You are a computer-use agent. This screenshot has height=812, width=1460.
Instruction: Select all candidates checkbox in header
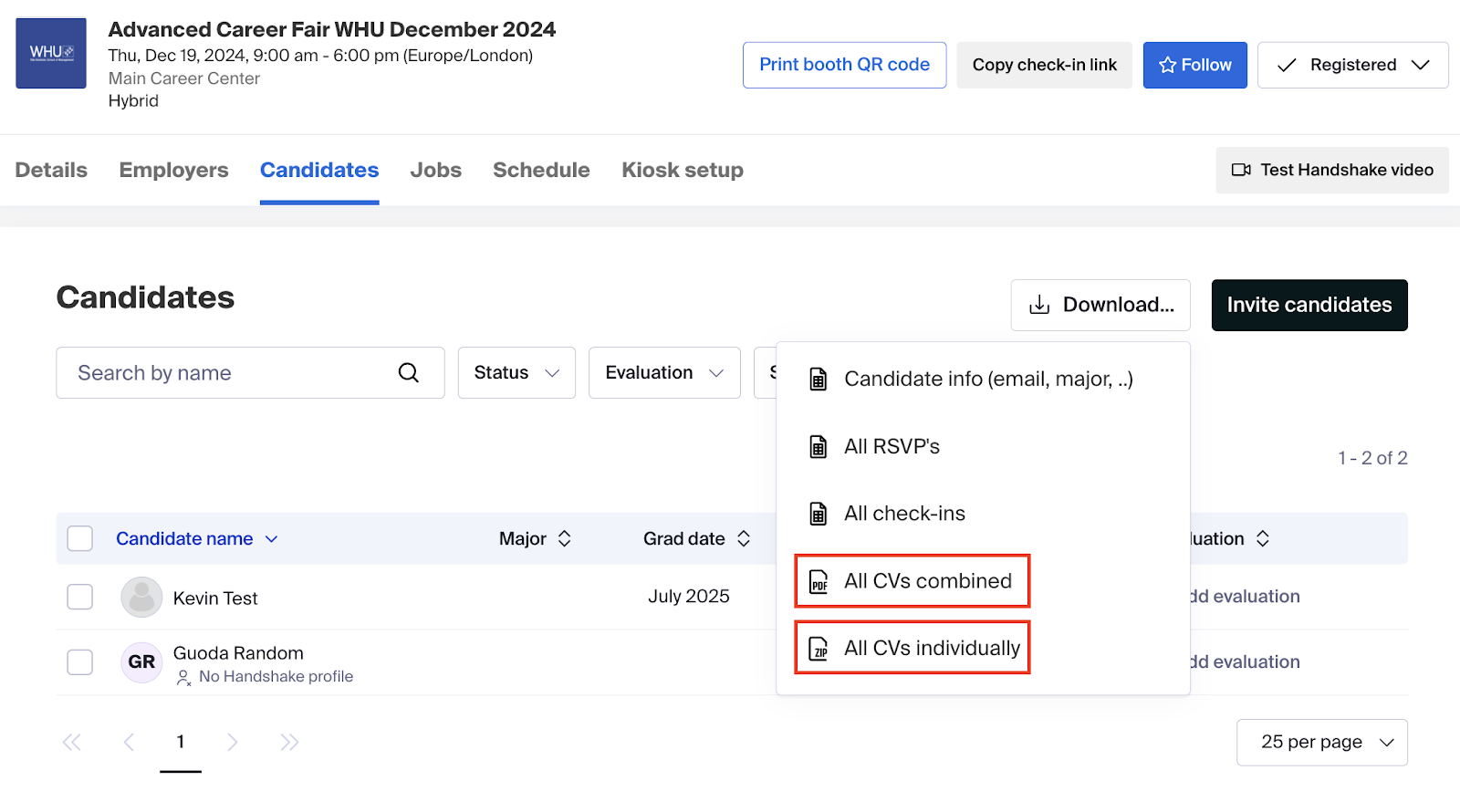(80, 538)
